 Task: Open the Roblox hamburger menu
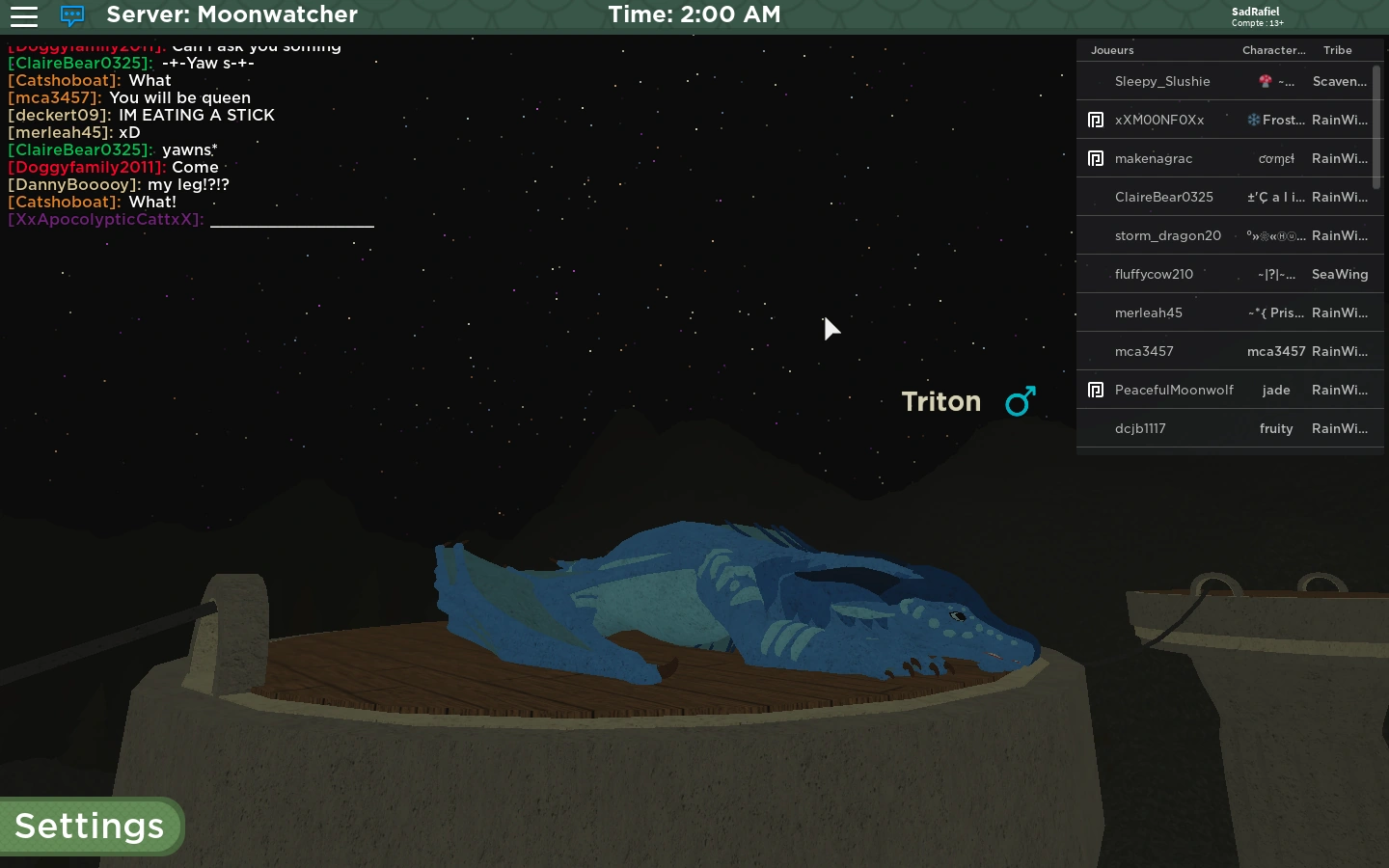(x=24, y=15)
